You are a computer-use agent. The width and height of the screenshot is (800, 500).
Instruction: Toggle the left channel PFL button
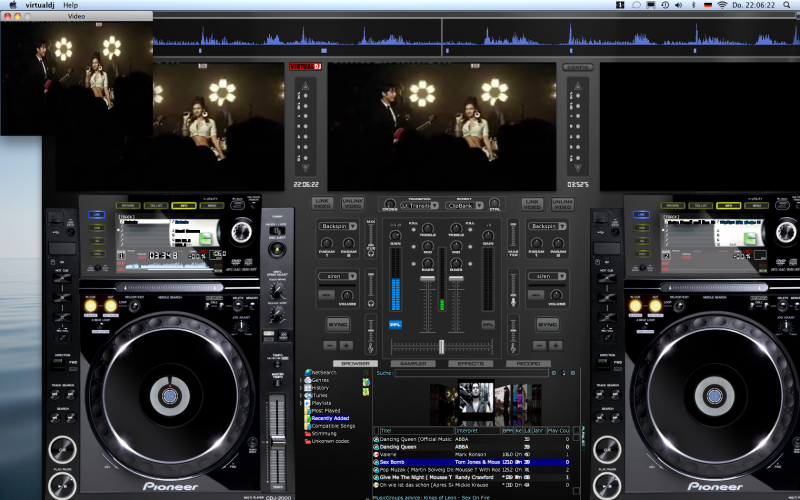pos(395,324)
